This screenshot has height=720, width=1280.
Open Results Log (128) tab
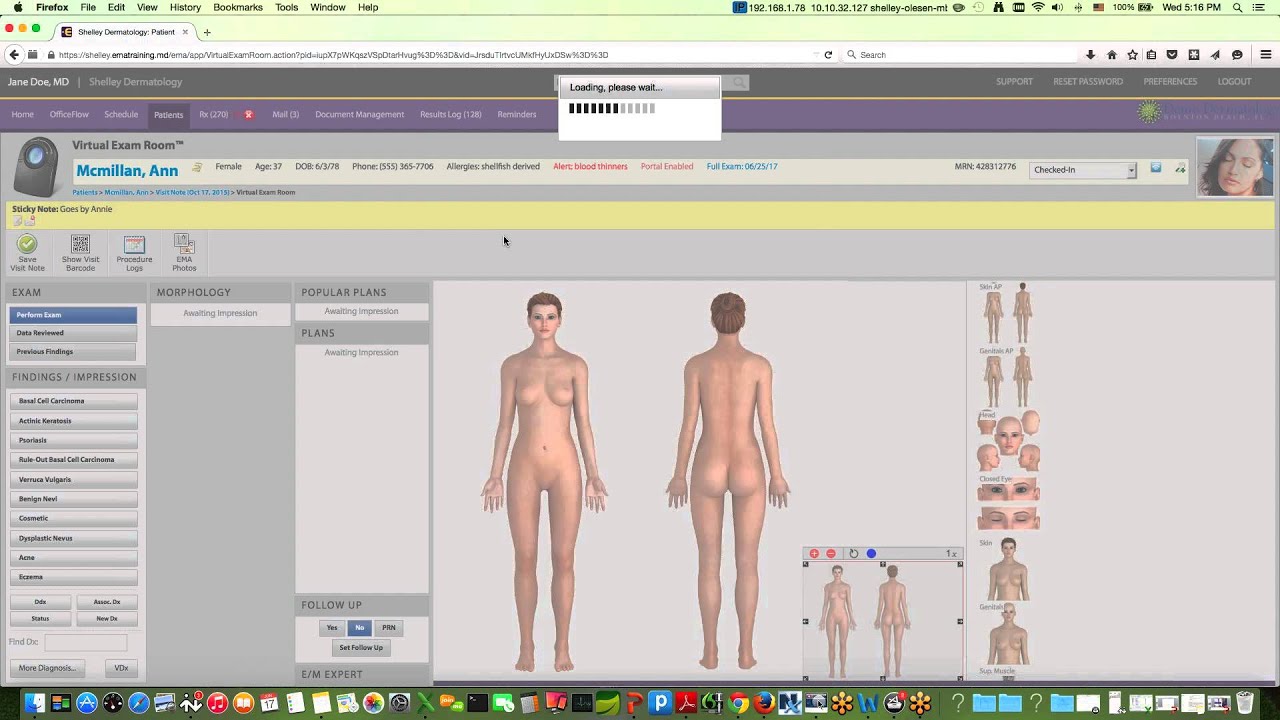pos(450,114)
